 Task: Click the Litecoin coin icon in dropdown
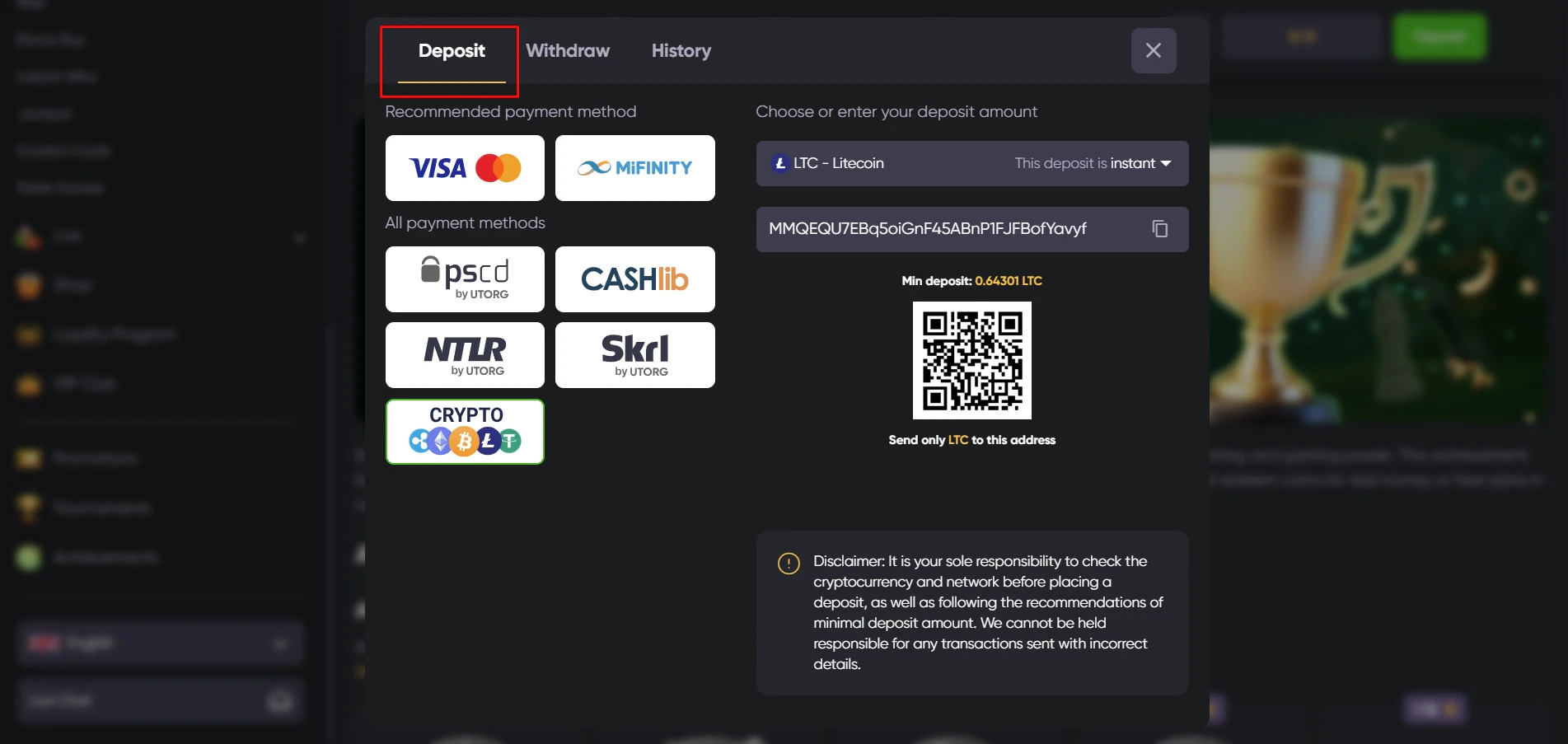(779, 163)
